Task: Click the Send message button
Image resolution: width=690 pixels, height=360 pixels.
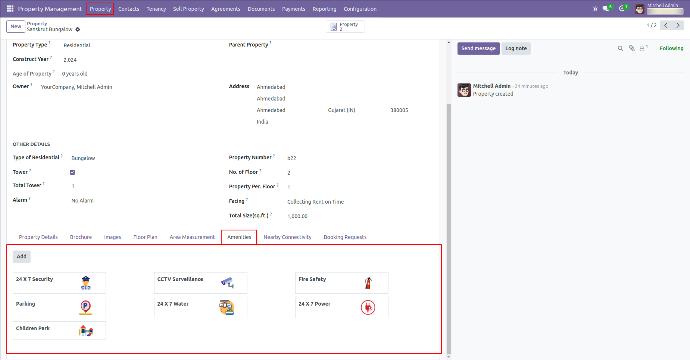Action: click(x=478, y=48)
